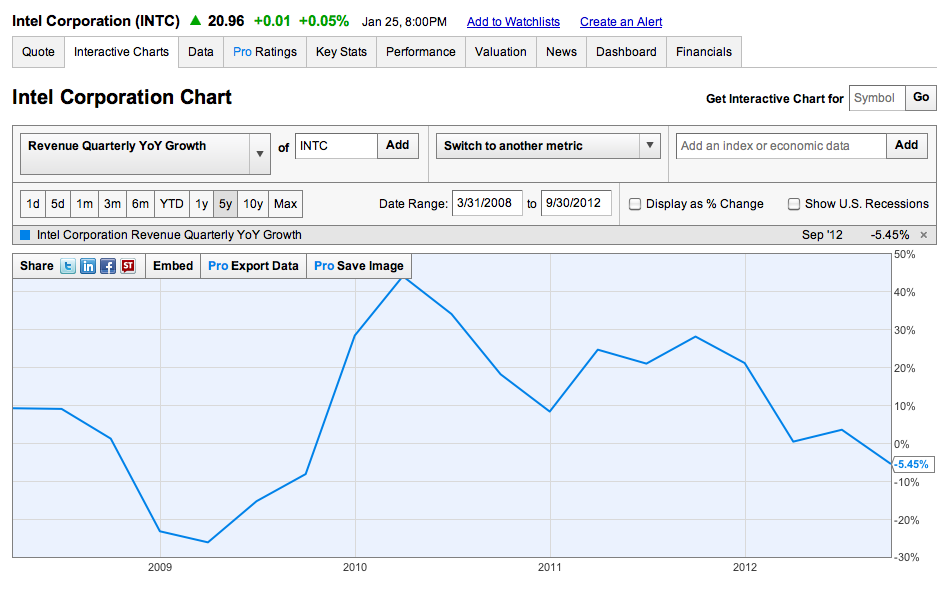Click the early-2009 trough point on chart line
951x596 pixels.
(208, 542)
